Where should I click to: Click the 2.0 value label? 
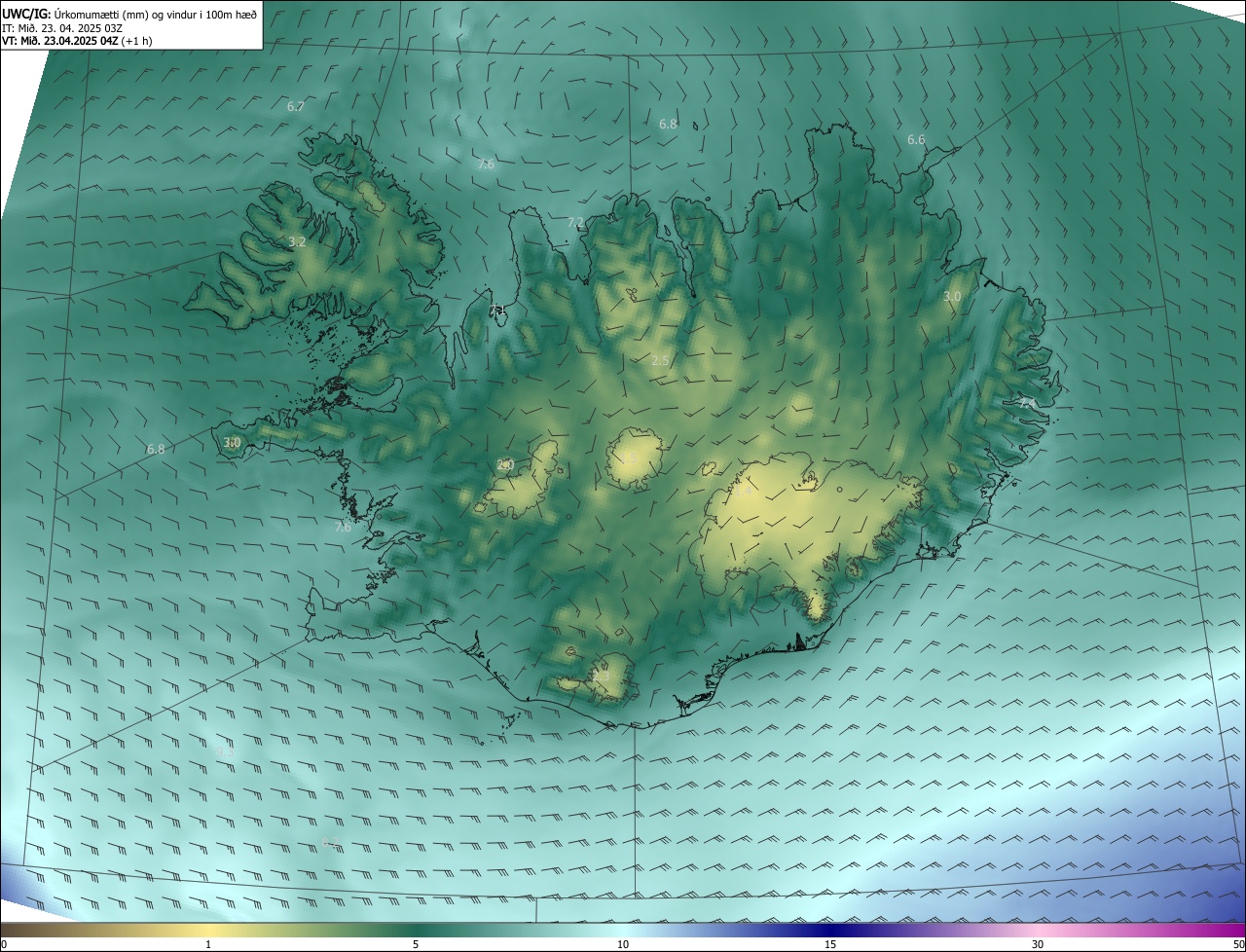pyautogui.click(x=505, y=465)
